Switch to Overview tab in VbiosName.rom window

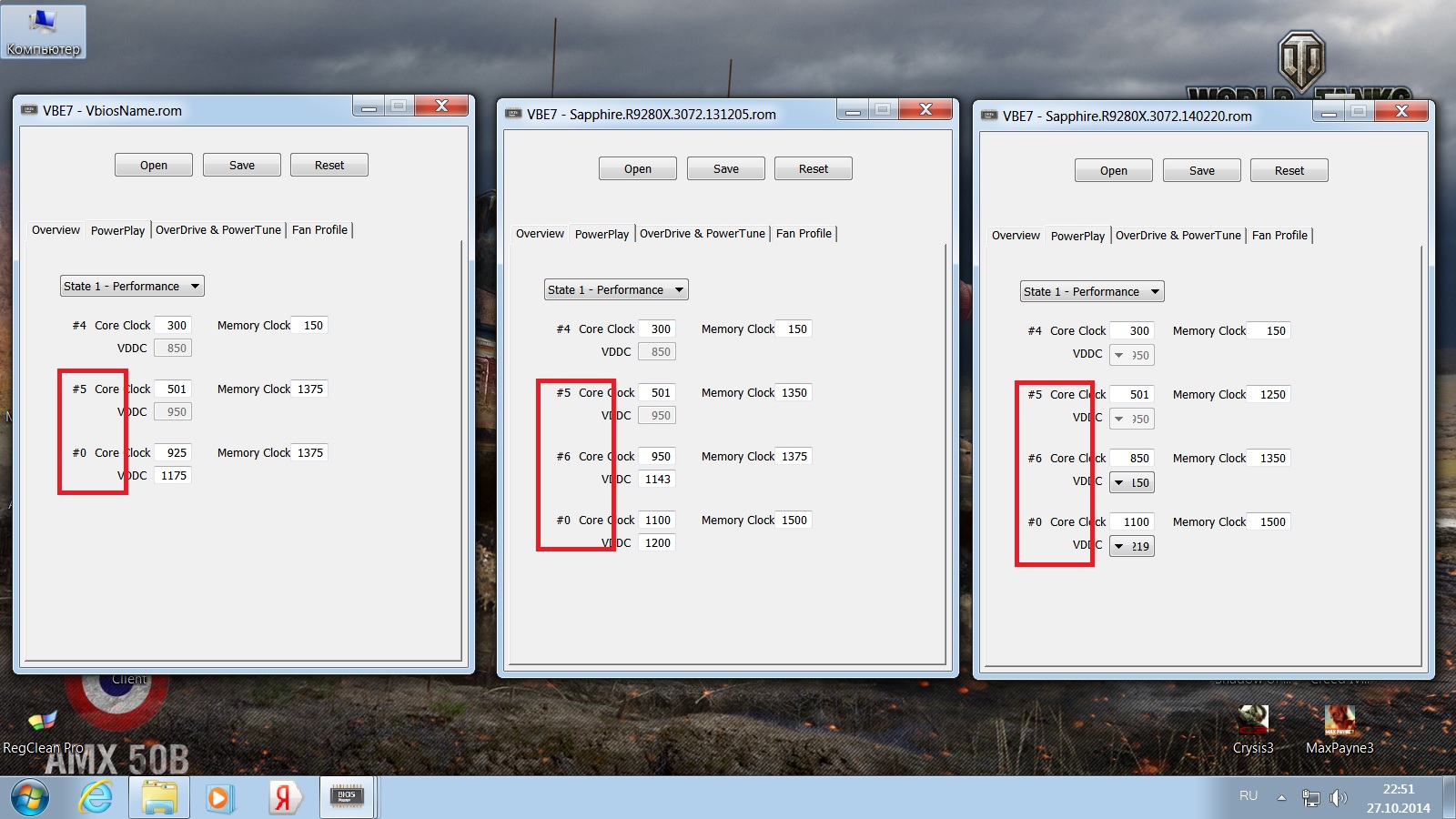56,230
